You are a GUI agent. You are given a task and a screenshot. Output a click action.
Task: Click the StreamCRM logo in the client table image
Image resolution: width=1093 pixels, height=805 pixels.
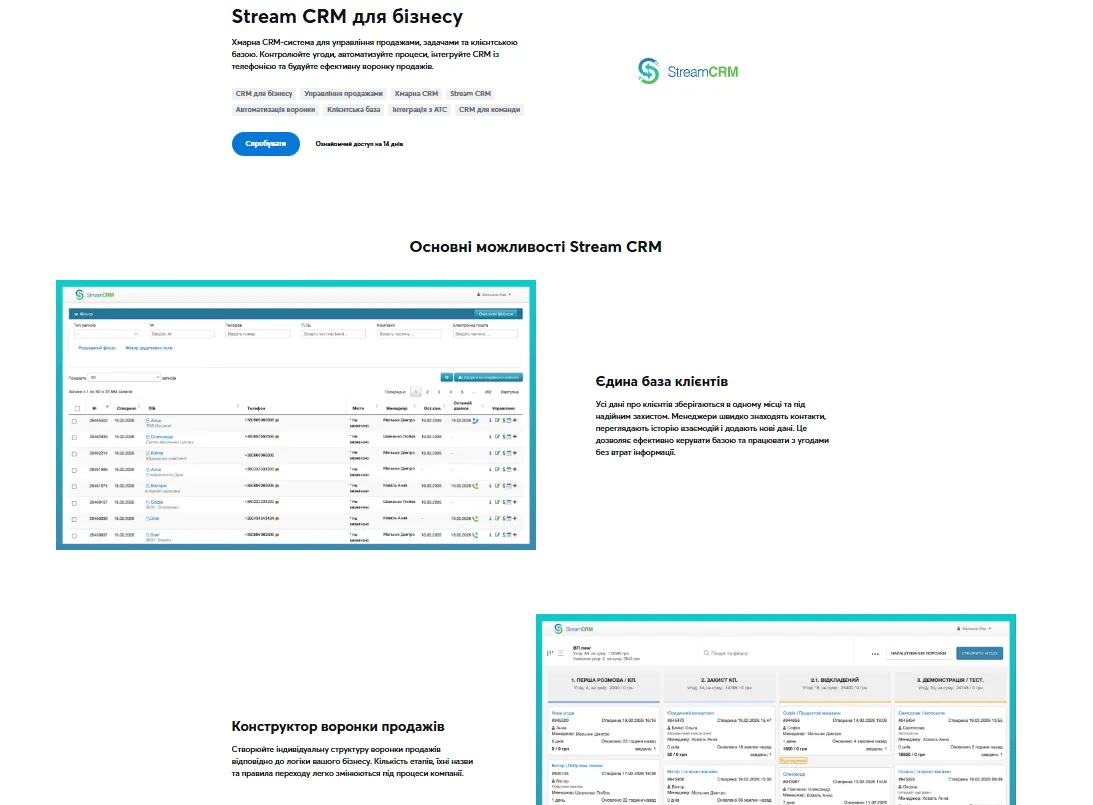95,295
